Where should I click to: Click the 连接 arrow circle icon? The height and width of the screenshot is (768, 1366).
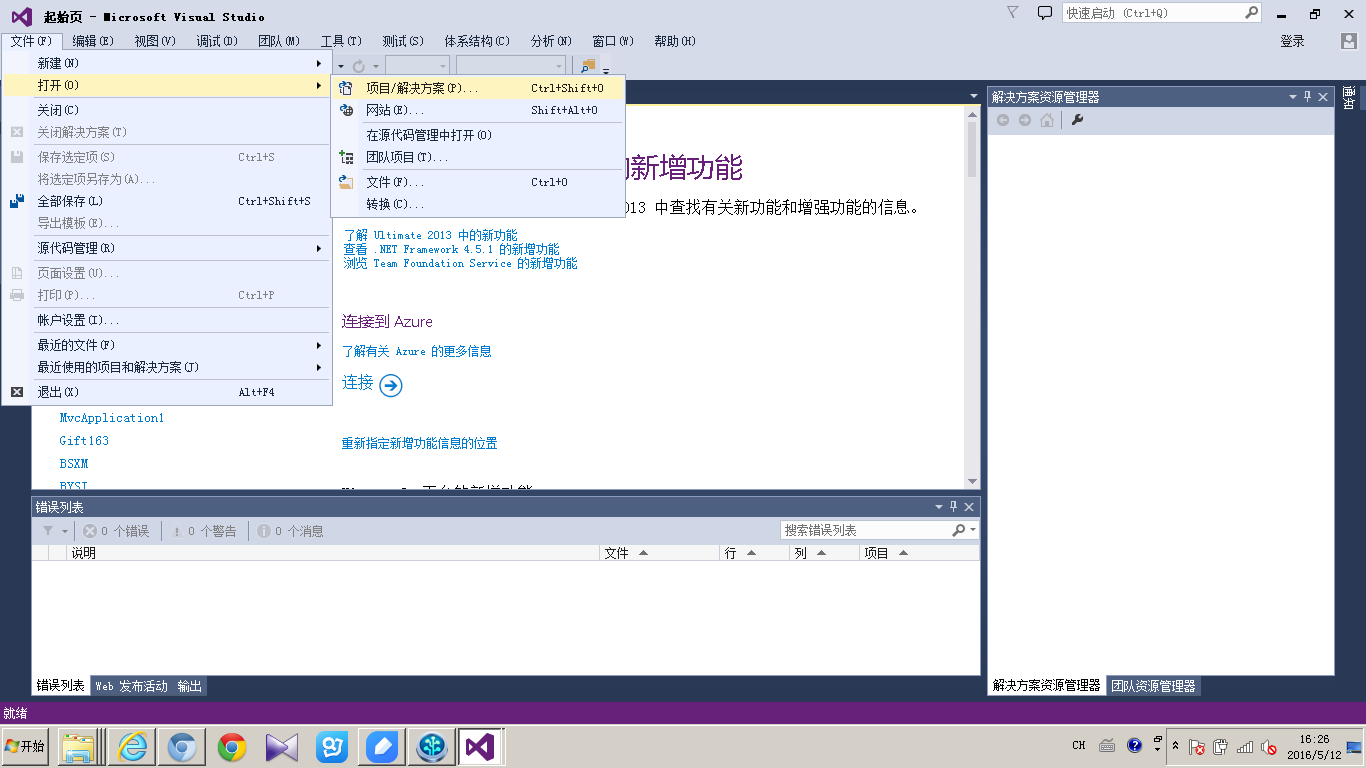point(391,385)
